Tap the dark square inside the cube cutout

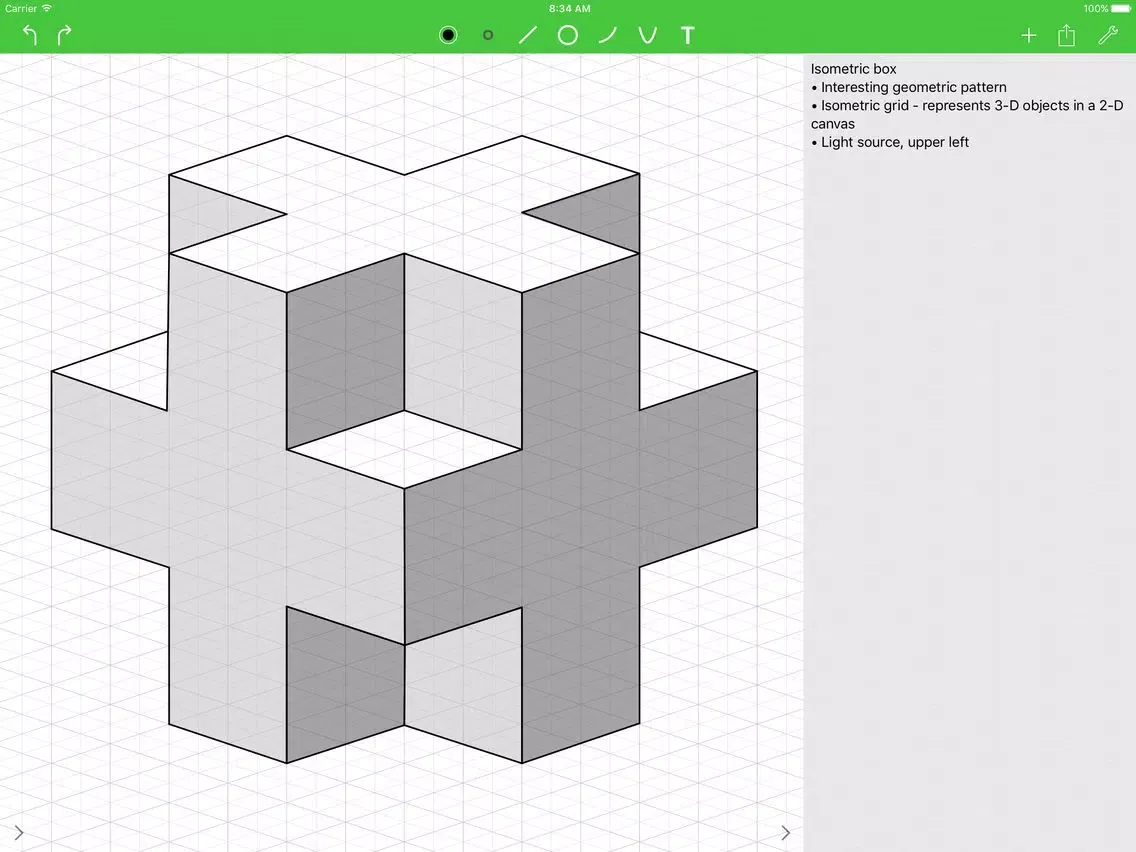(x=345, y=351)
